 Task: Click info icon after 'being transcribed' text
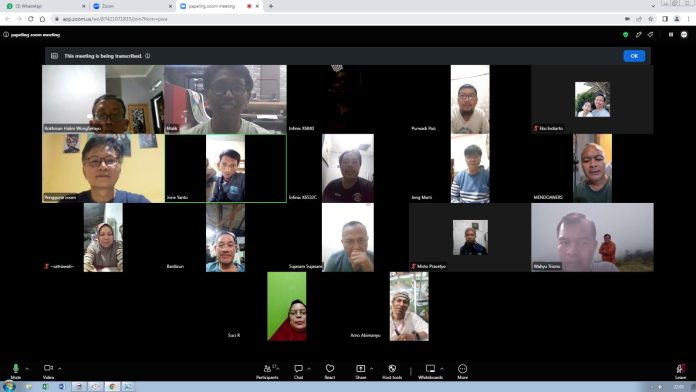click(x=147, y=56)
